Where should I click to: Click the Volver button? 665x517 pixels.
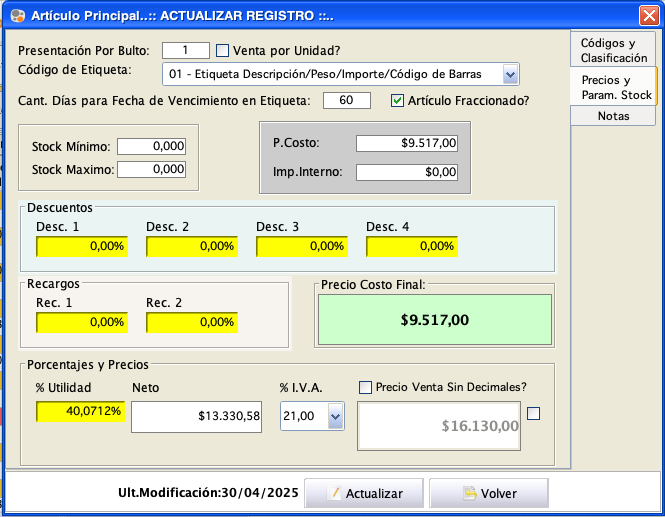489,493
